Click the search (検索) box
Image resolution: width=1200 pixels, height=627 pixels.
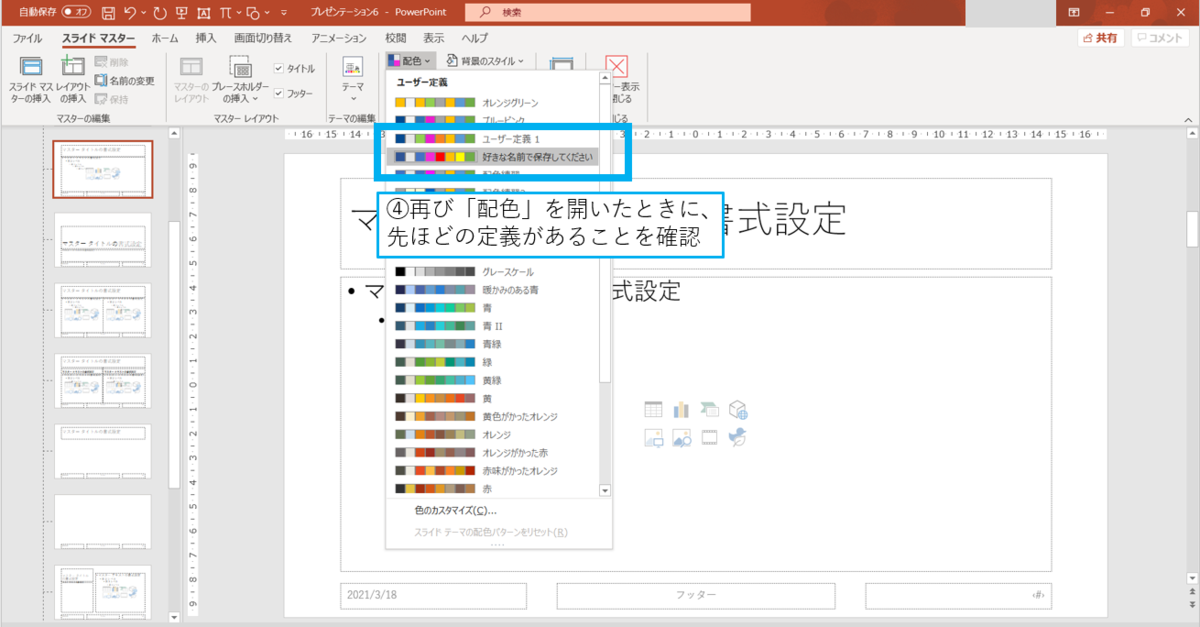(x=608, y=12)
